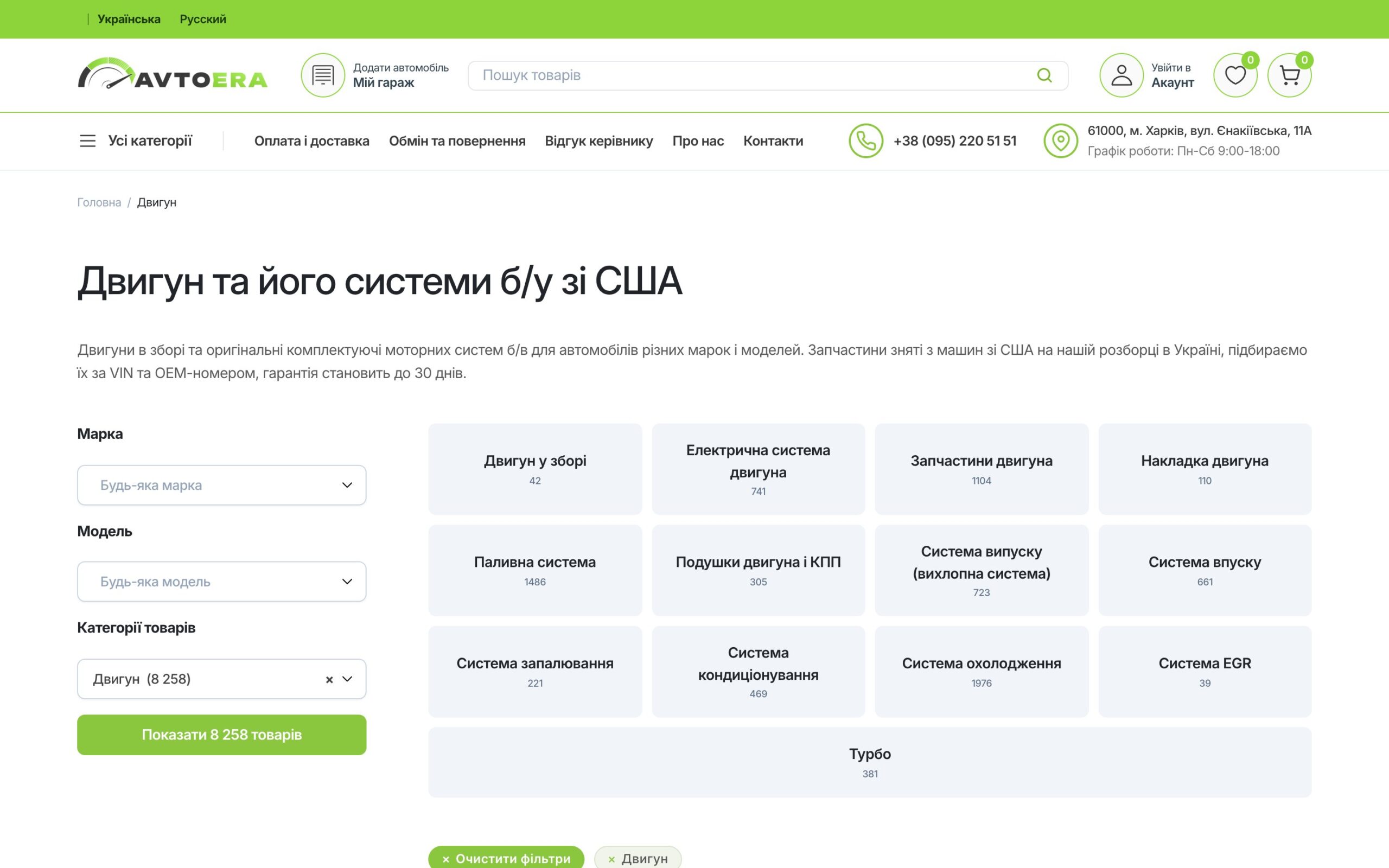Click the green phone icon
This screenshot has height=868, width=1389.
pos(865,141)
